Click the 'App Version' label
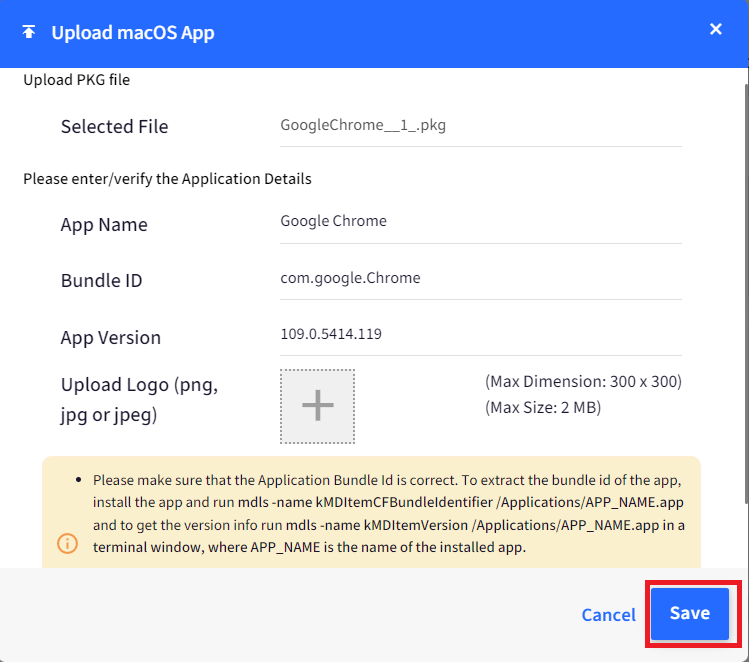The image size is (749, 662). pyautogui.click(x=111, y=338)
